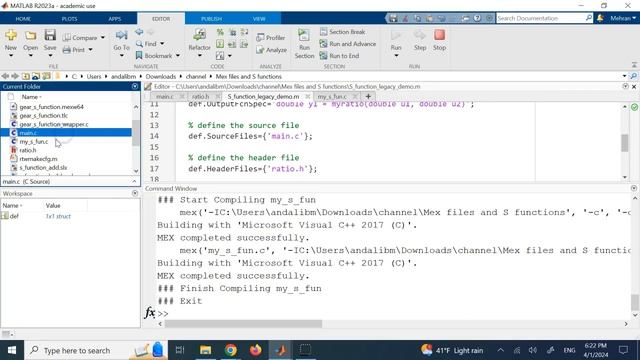The width and height of the screenshot is (640, 360).
Task: Click the Step icon
Action: (x=420, y=35)
